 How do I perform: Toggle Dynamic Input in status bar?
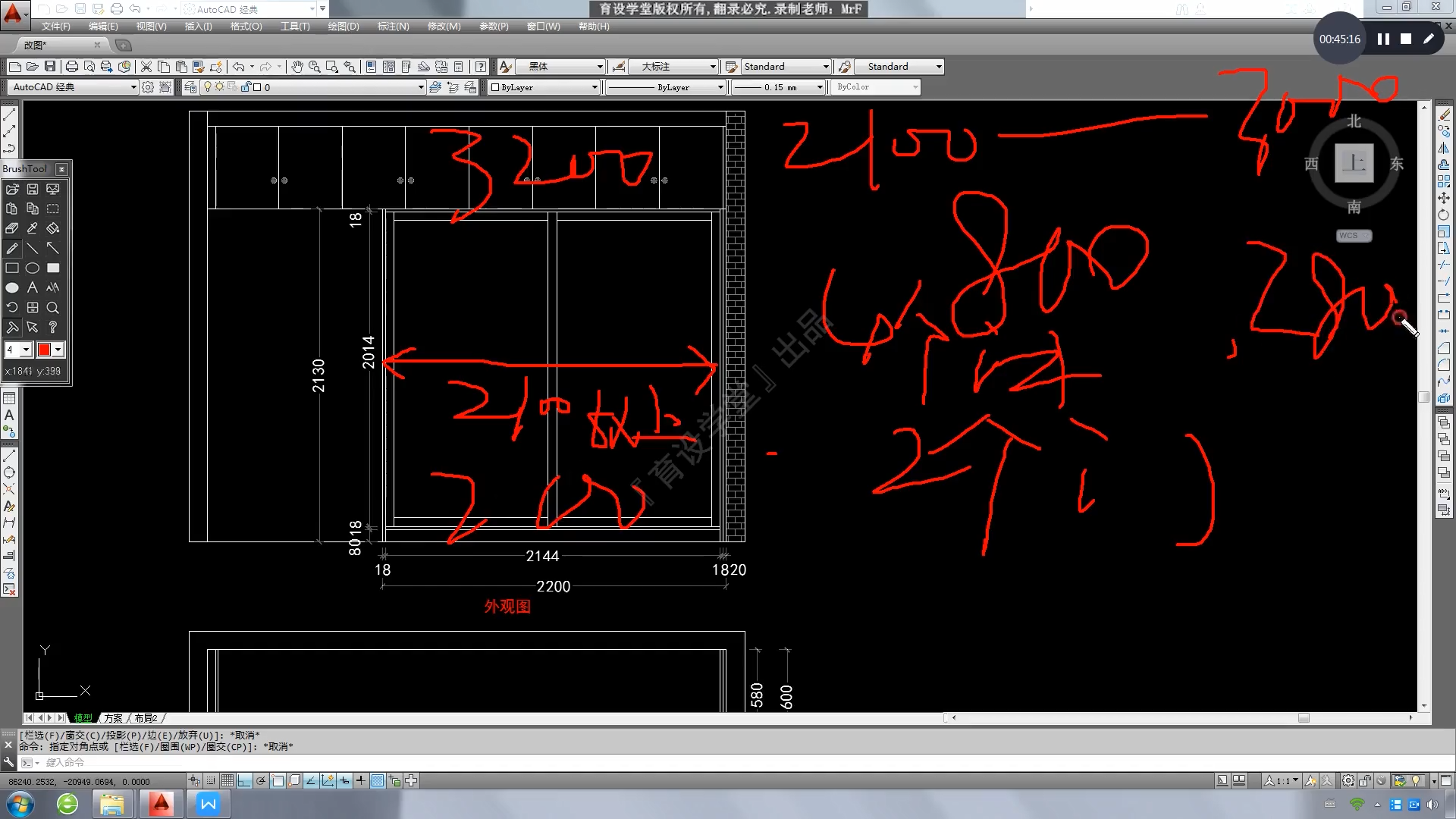(x=344, y=780)
